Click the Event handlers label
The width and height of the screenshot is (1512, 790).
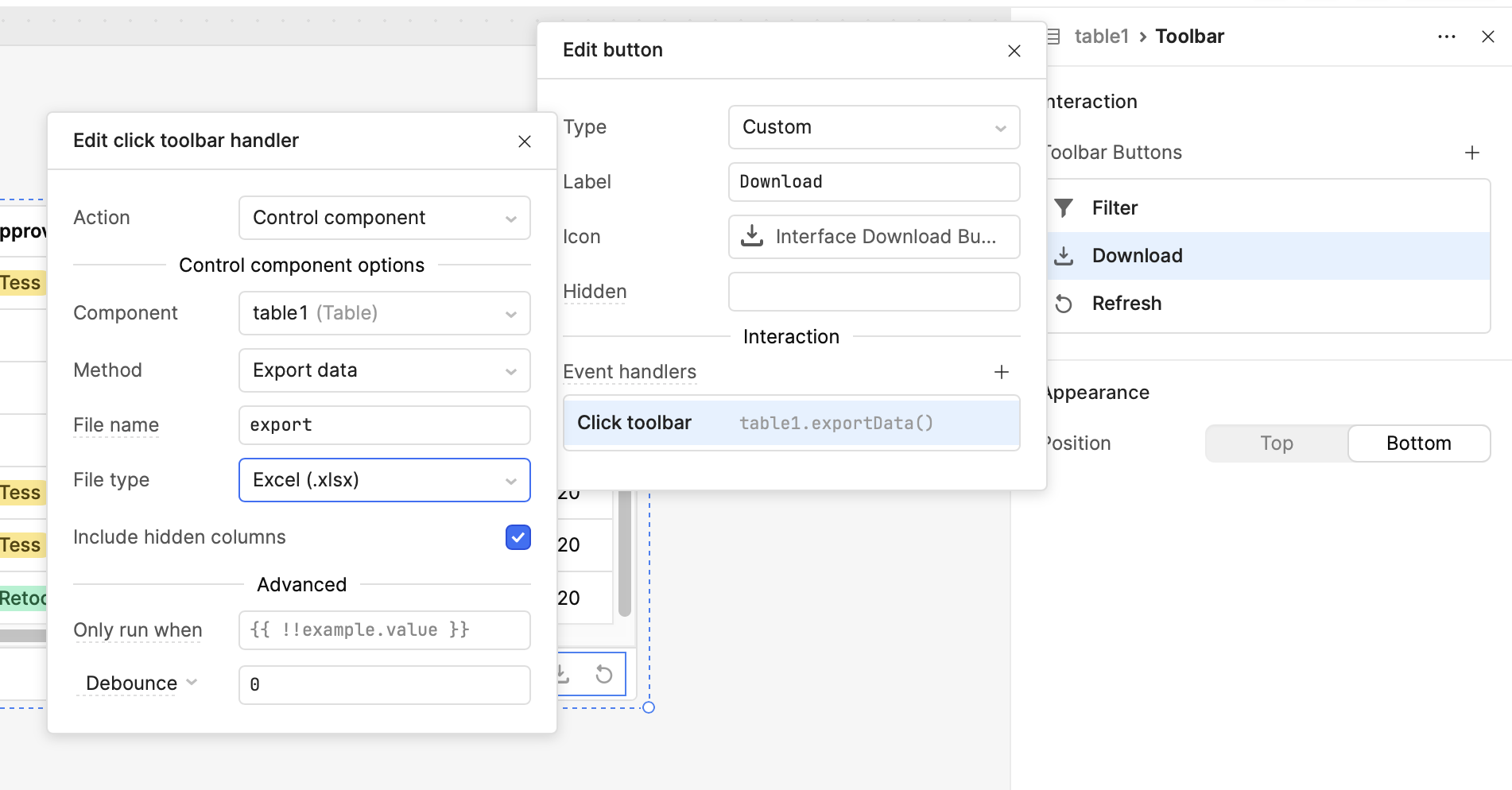point(630,372)
